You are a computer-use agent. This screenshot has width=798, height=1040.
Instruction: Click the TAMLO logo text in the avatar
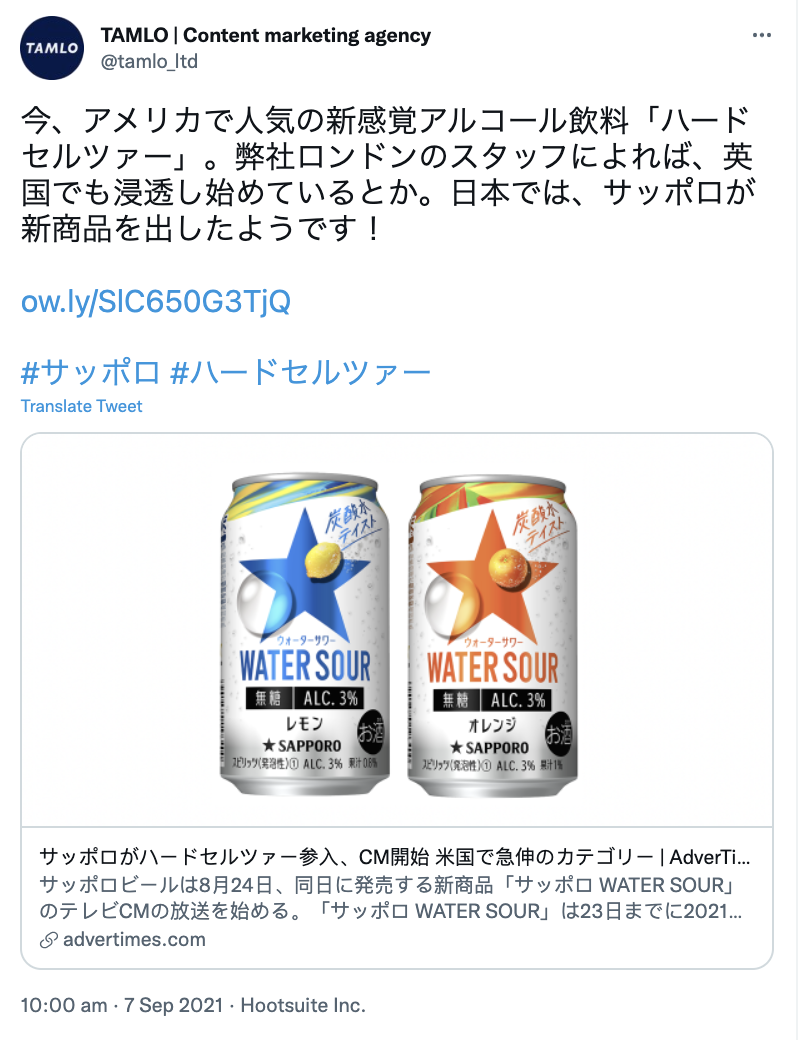tap(52, 48)
